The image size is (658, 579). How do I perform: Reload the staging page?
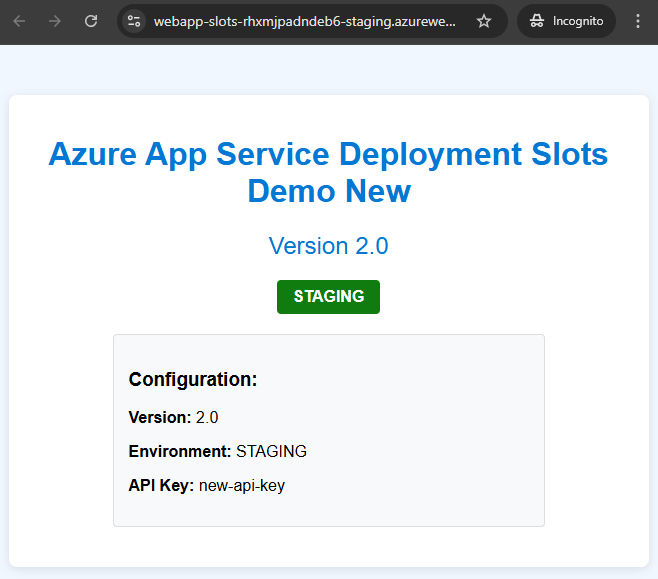coord(91,21)
